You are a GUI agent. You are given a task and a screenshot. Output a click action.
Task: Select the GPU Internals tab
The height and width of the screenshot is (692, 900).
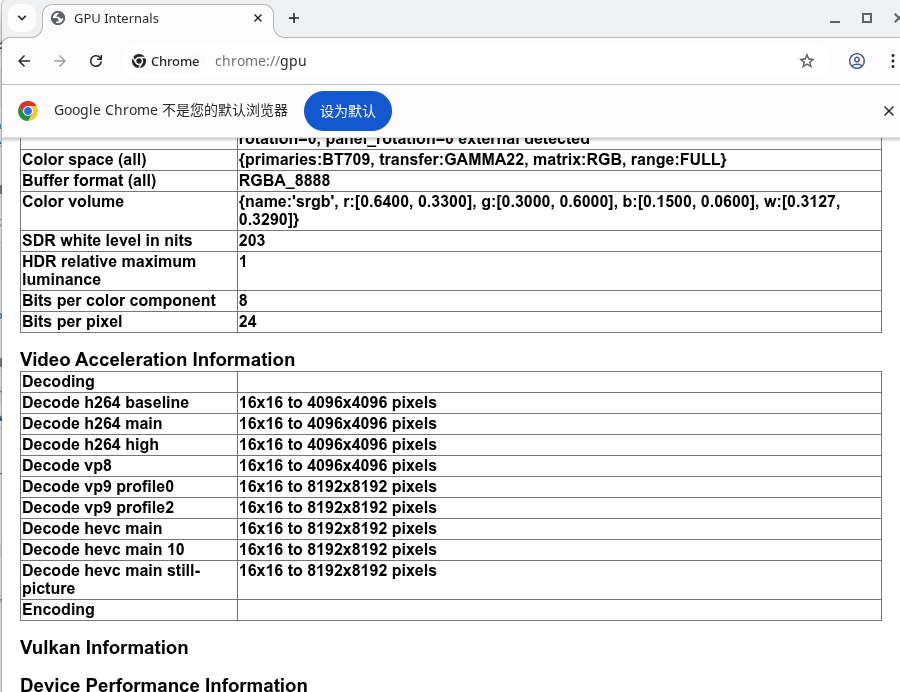(x=140, y=19)
